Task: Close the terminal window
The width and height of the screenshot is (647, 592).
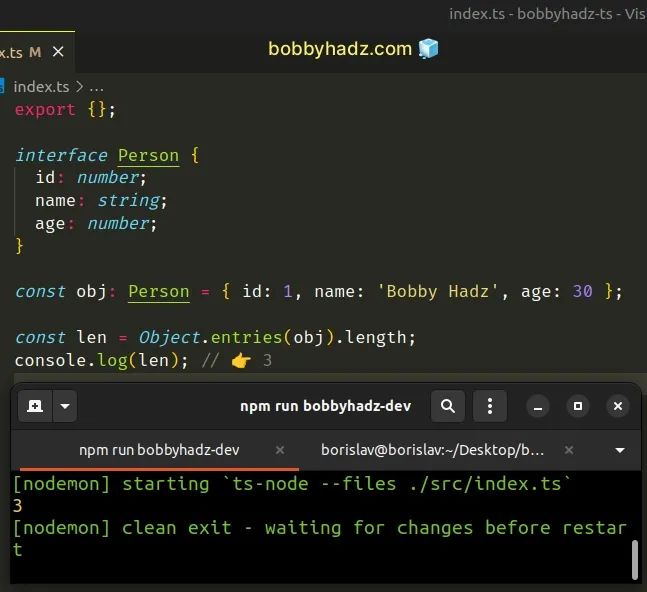Action: pyautogui.click(x=618, y=406)
